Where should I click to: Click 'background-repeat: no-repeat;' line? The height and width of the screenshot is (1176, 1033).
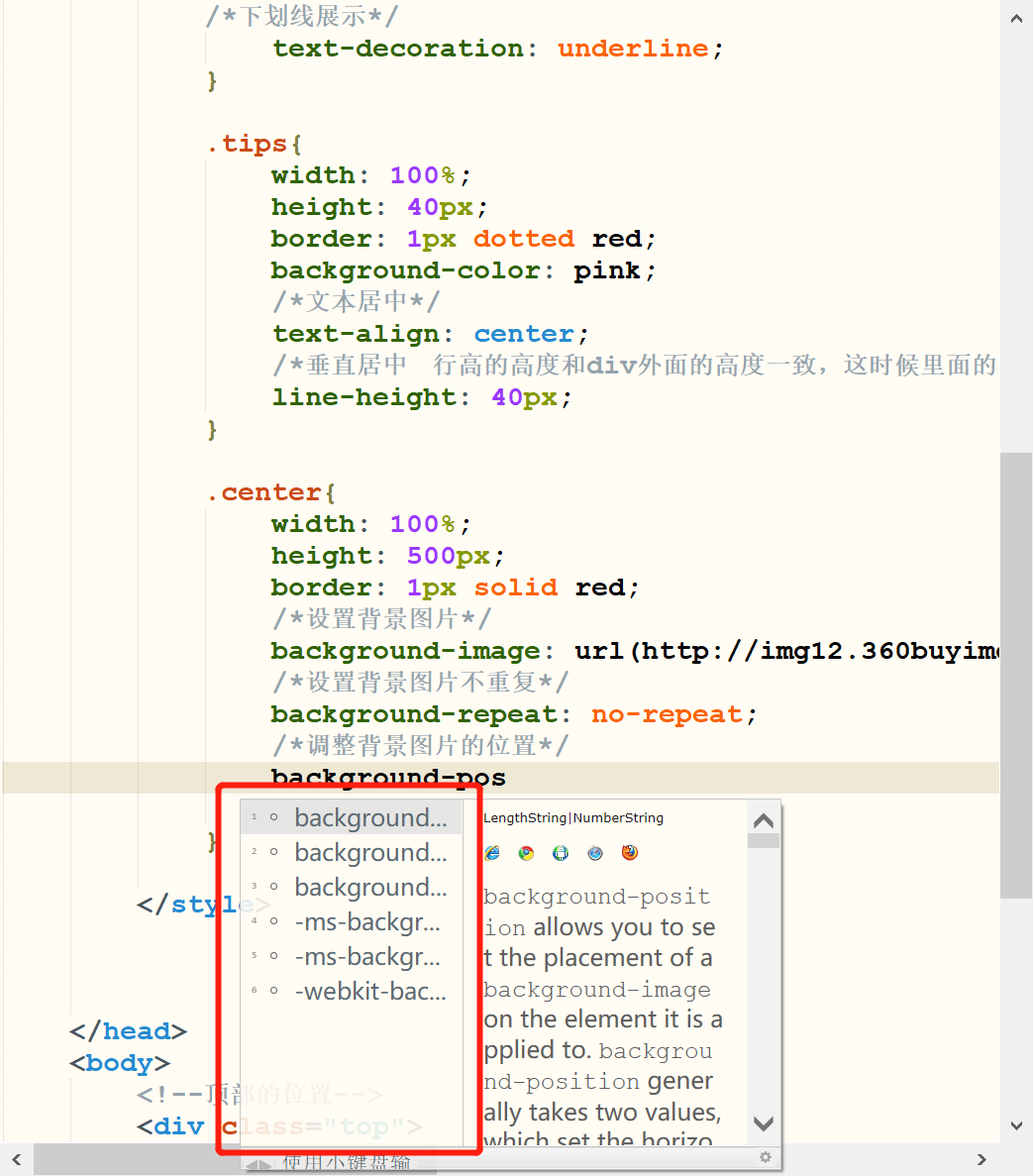coord(513,714)
